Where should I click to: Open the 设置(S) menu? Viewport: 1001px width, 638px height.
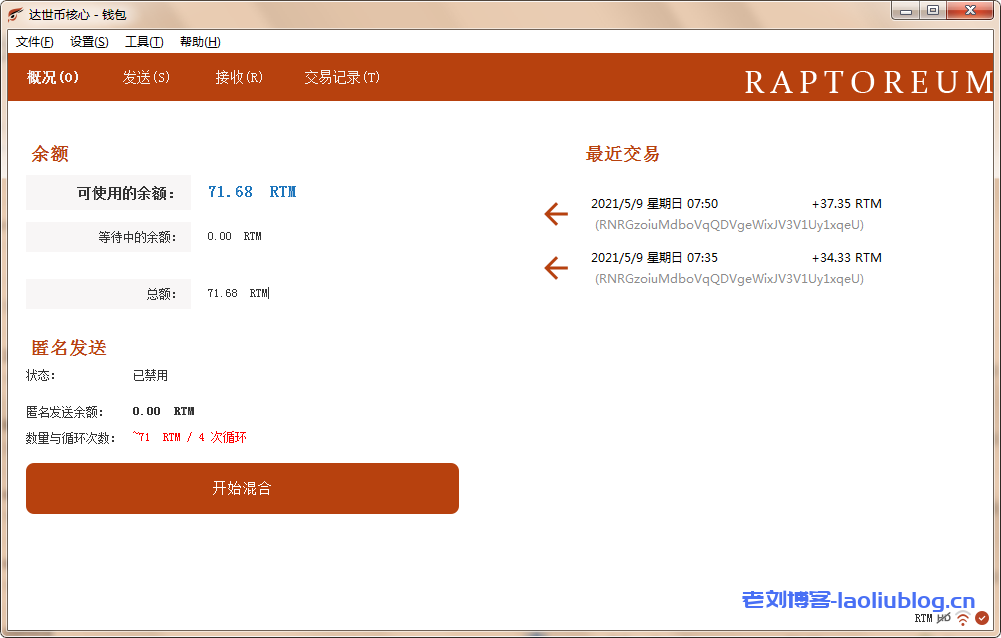[89, 42]
